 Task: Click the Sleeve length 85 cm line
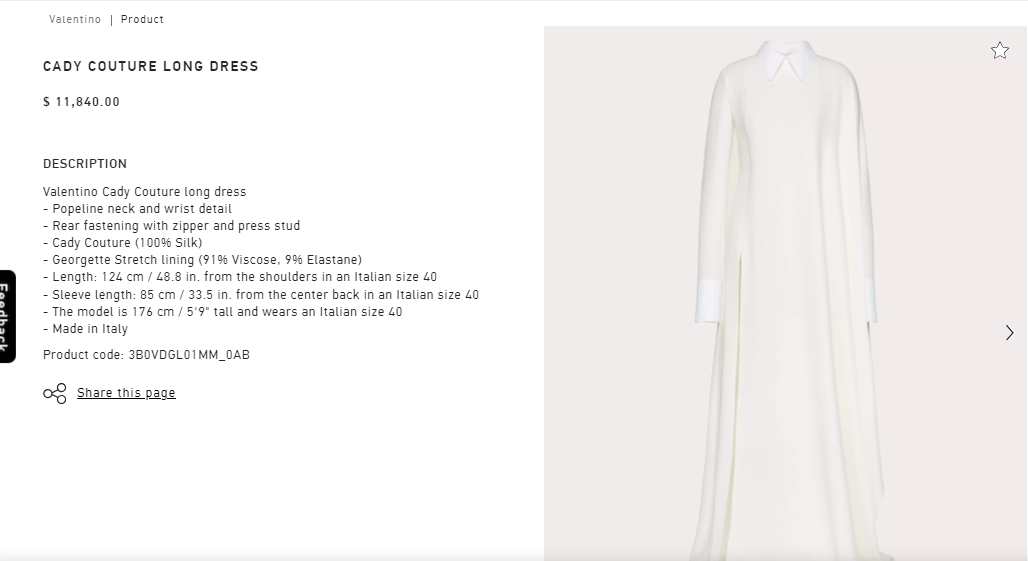coord(261,295)
